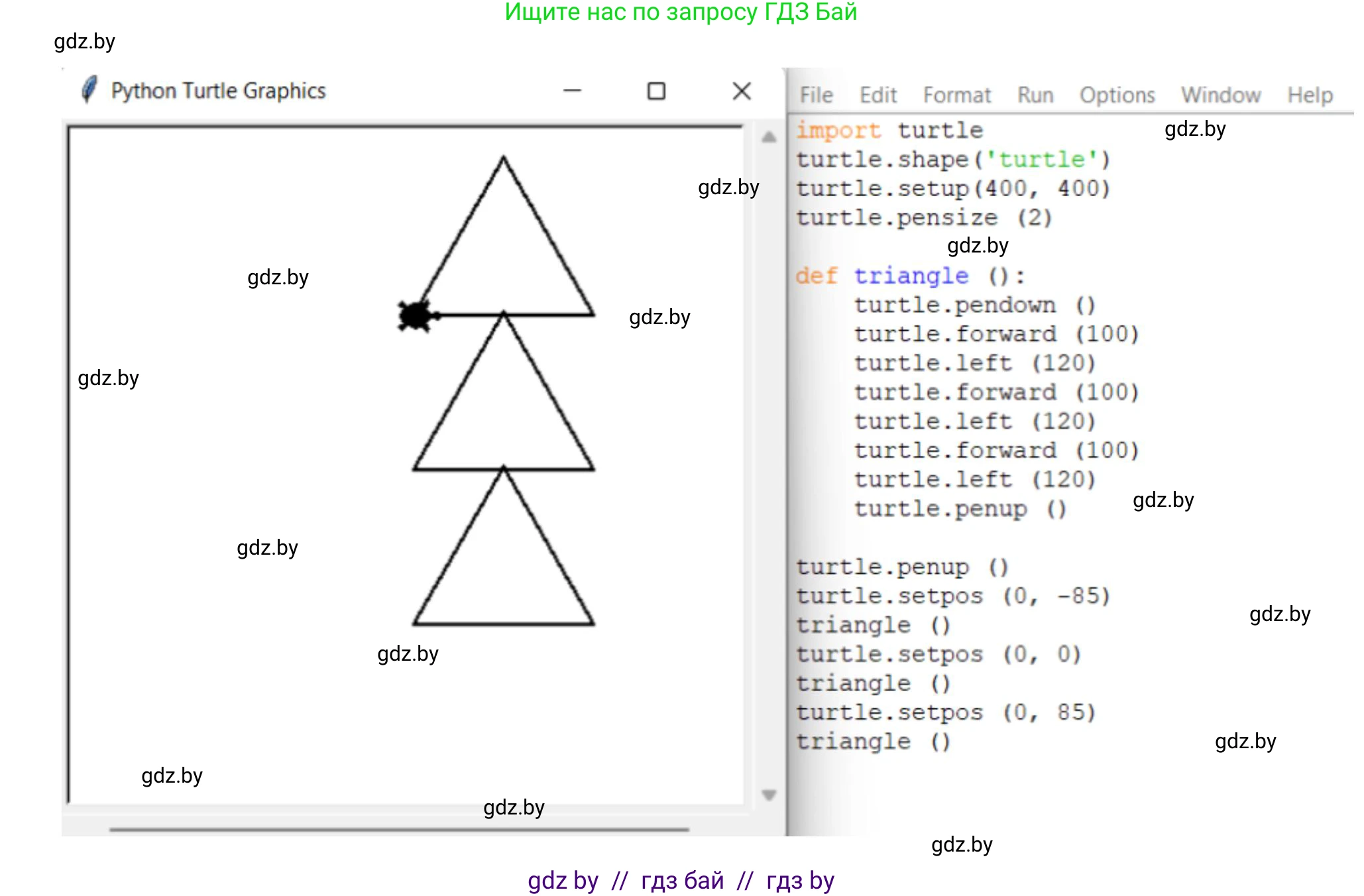Click the horizontal scrollbar under the canvas
Viewport: 1364px width, 896px height.
click(x=399, y=829)
